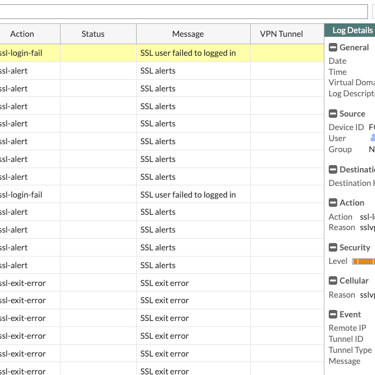Image resolution: width=375 pixels, height=375 pixels.
Task: Collapse the Security section icon
Action: pyautogui.click(x=333, y=247)
